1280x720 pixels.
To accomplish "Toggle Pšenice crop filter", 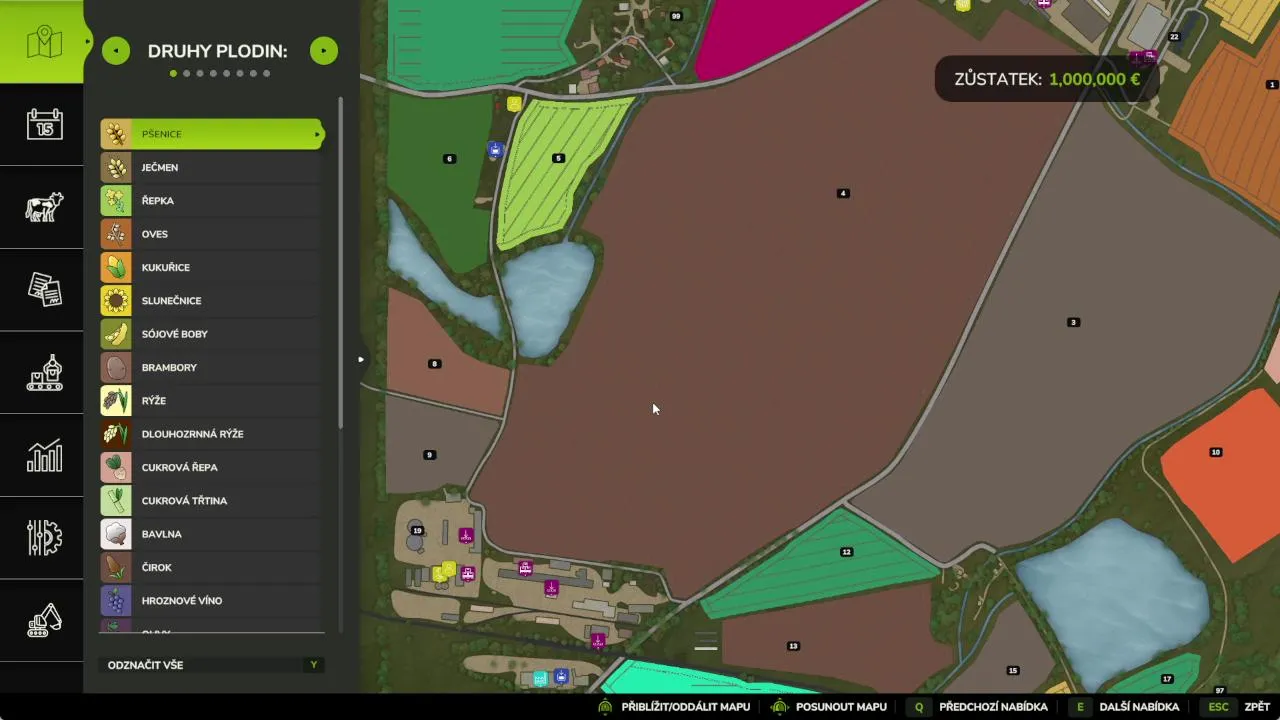I will coord(212,134).
